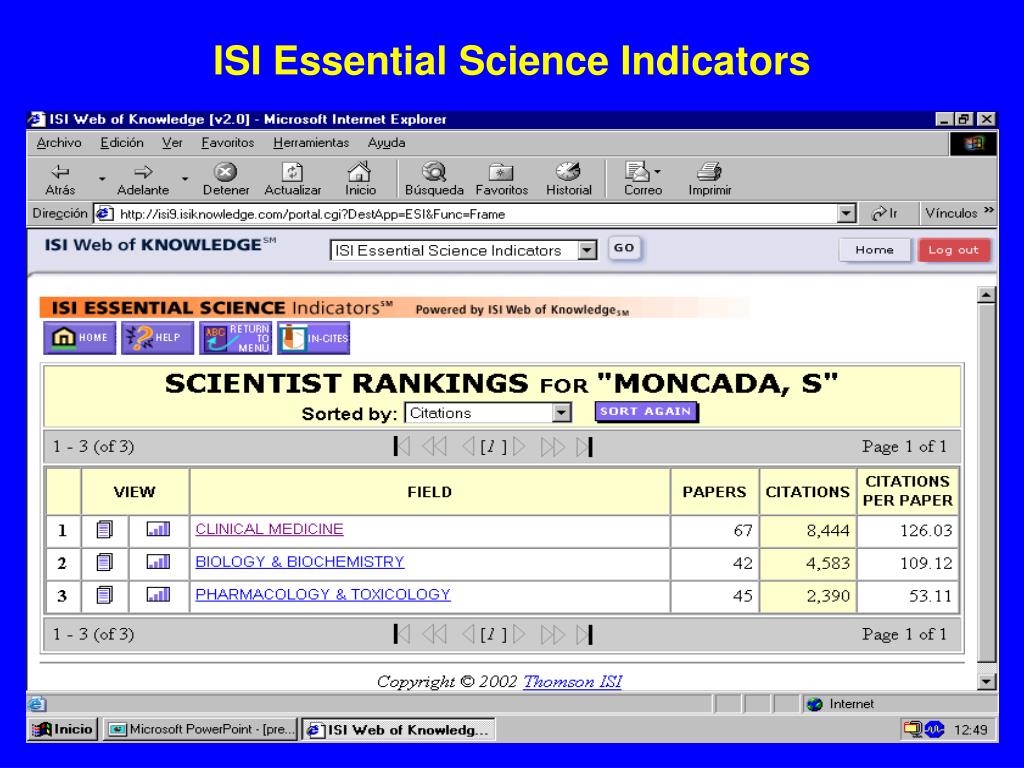Go to next page in top pager

pos(519,447)
